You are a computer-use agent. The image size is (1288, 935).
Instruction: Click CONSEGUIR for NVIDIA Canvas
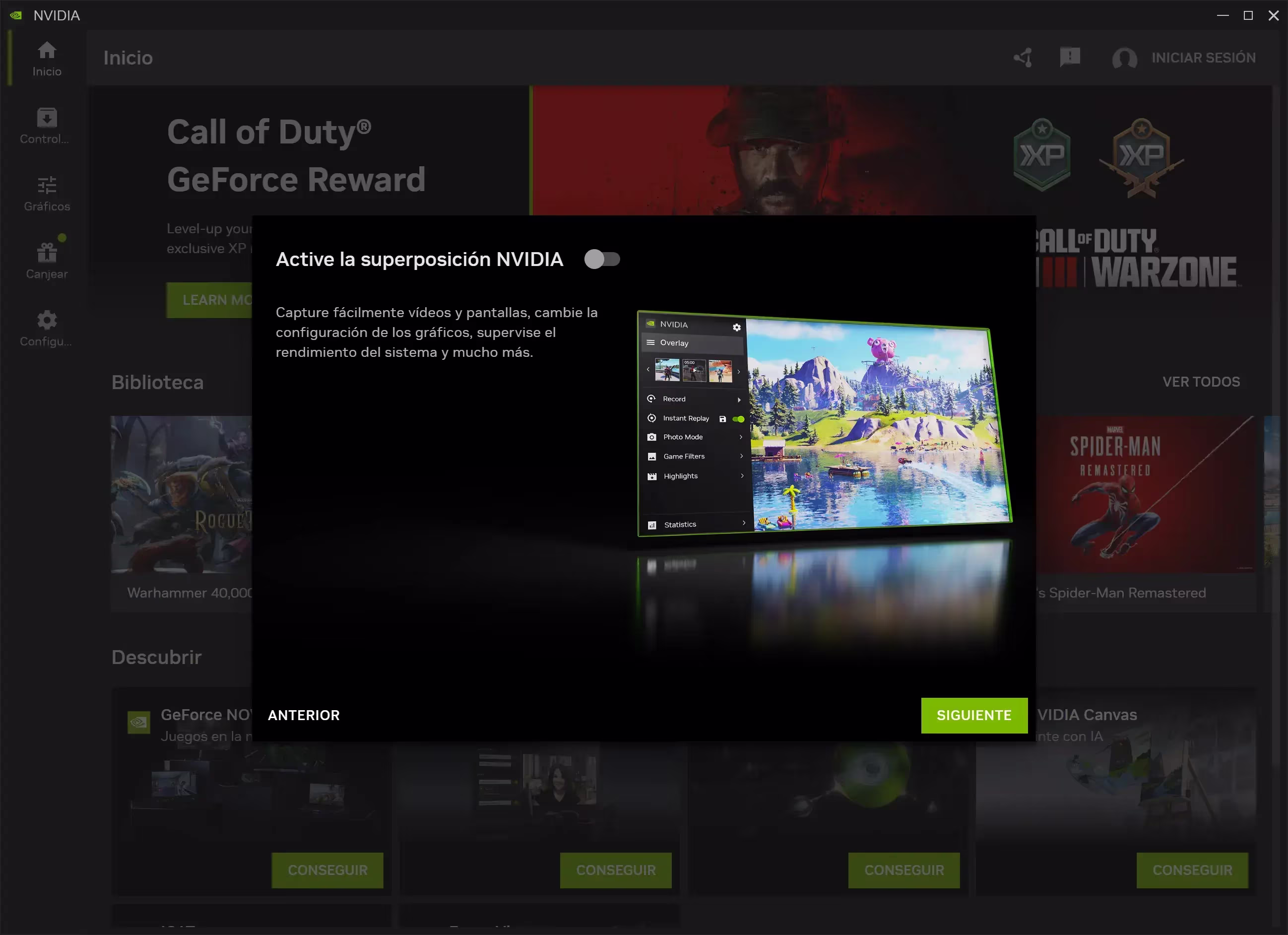pos(1192,870)
